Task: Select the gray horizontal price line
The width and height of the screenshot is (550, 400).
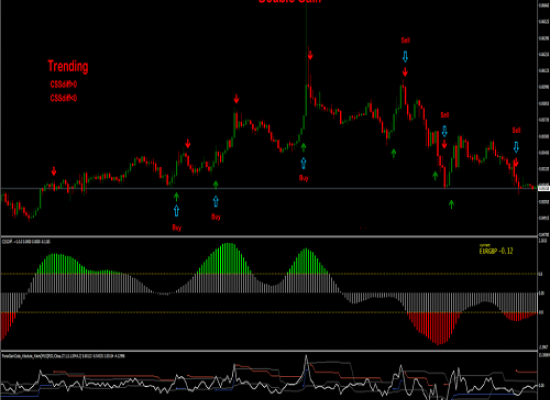Action: [269, 188]
